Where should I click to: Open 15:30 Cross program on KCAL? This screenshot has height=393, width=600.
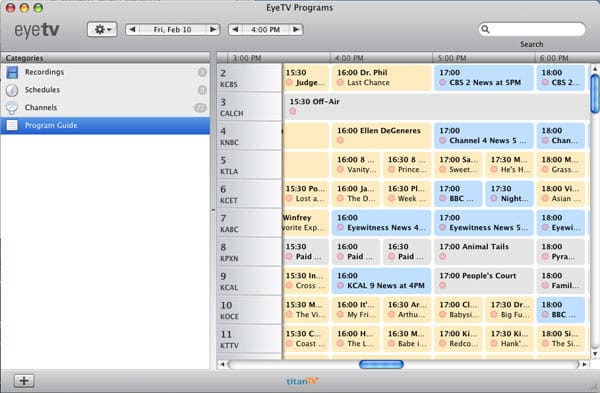tap(306, 281)
